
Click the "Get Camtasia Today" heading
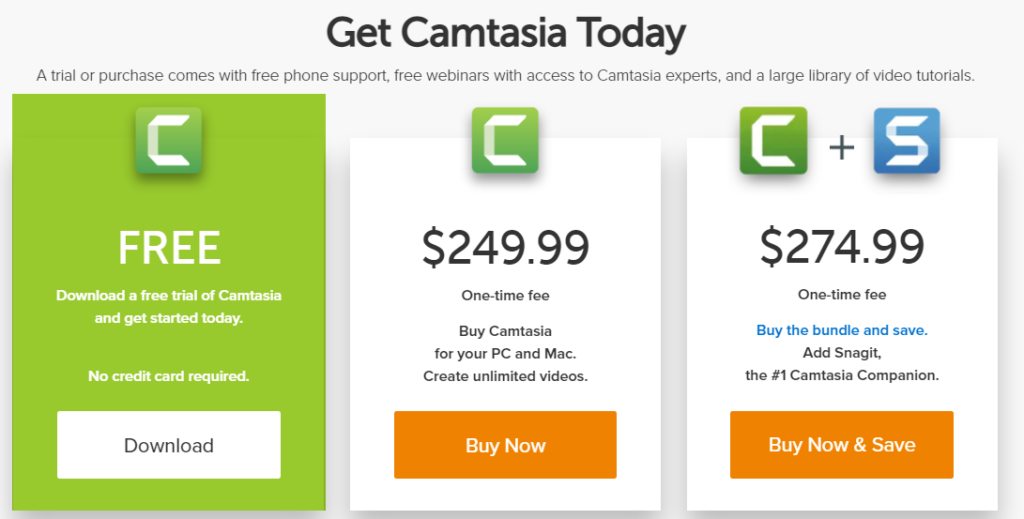coord(506,34)
